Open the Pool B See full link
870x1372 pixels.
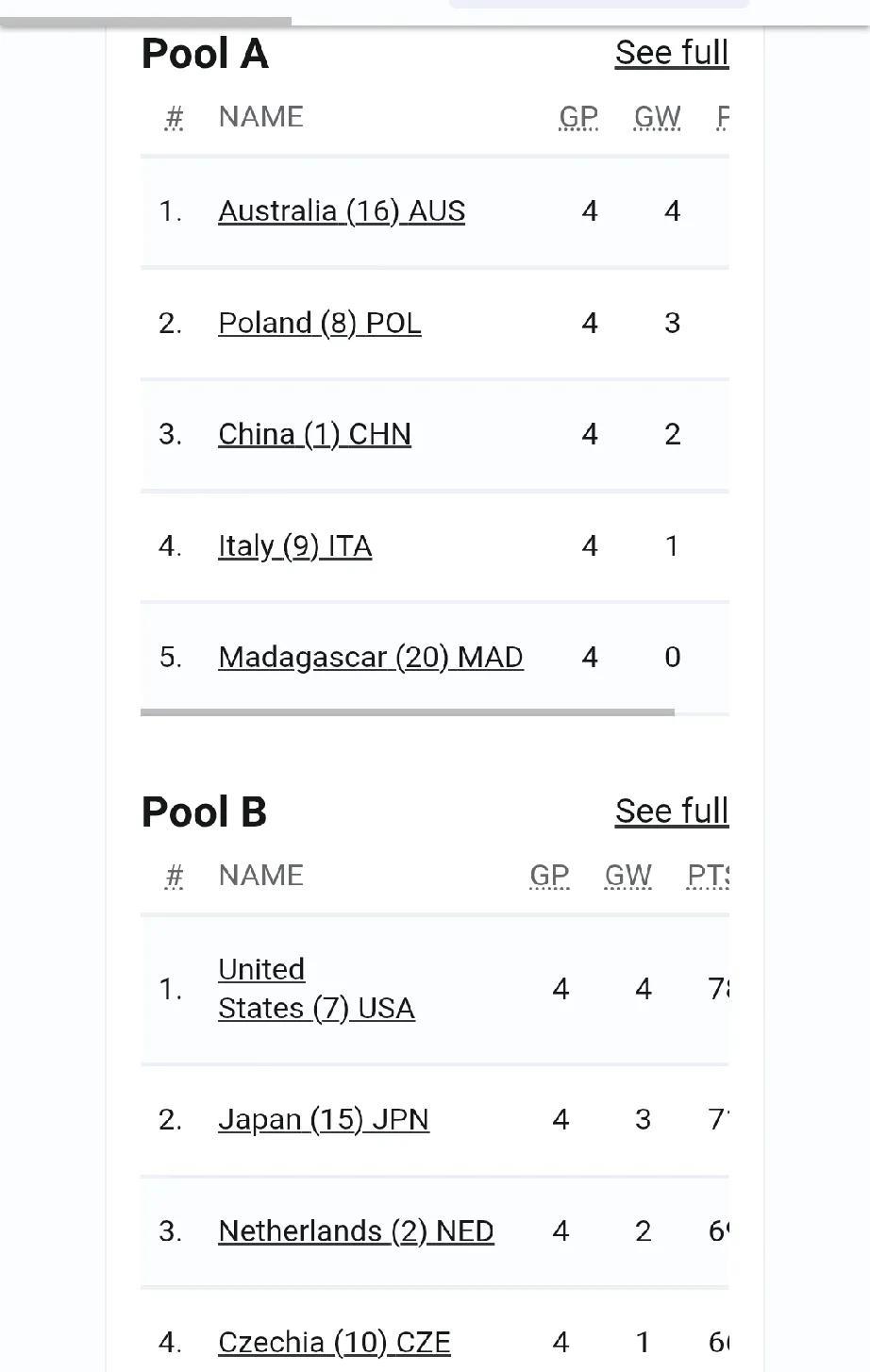pyautogui.click(x=672, y=811)
